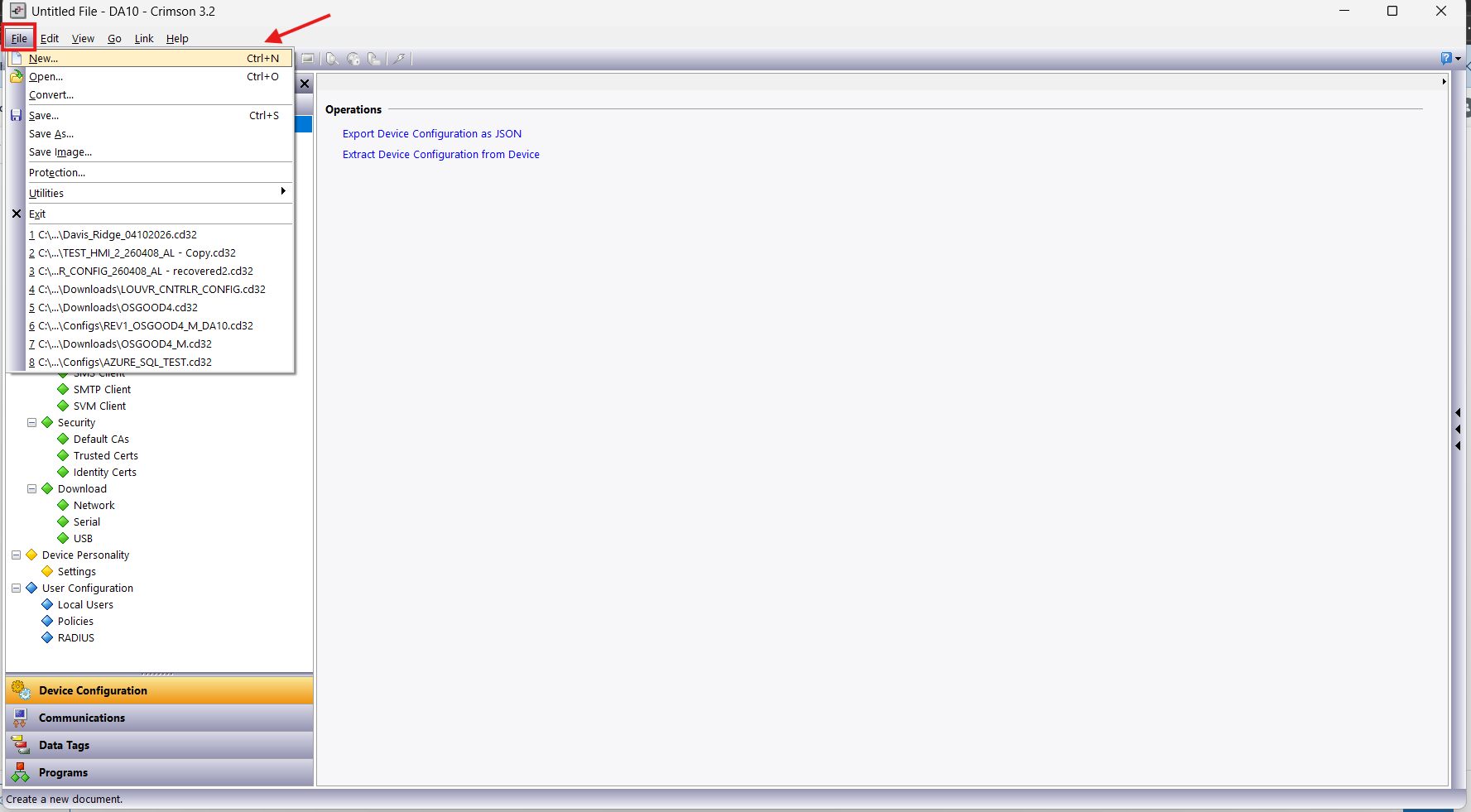The height and width of the screenshot is (812, 1471).
Task: Click Export Device Configuration as JSON
Action: (x=431, y=134)
